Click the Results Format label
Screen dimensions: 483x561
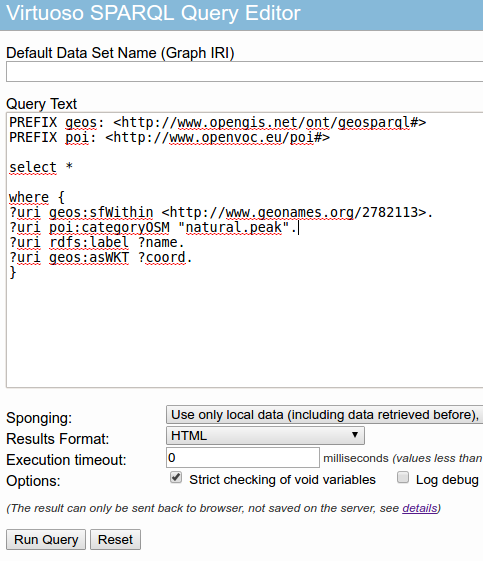click(x=58, y=439)
